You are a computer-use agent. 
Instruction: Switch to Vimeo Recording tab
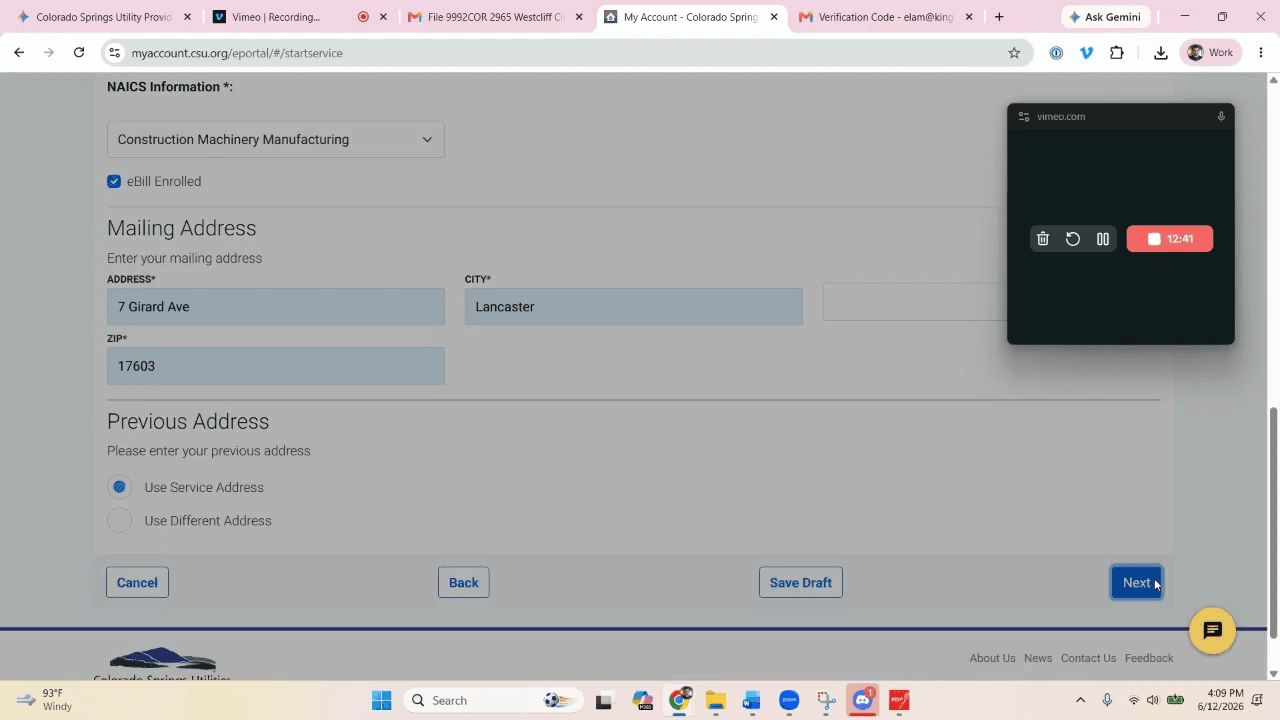coord(300,17)
